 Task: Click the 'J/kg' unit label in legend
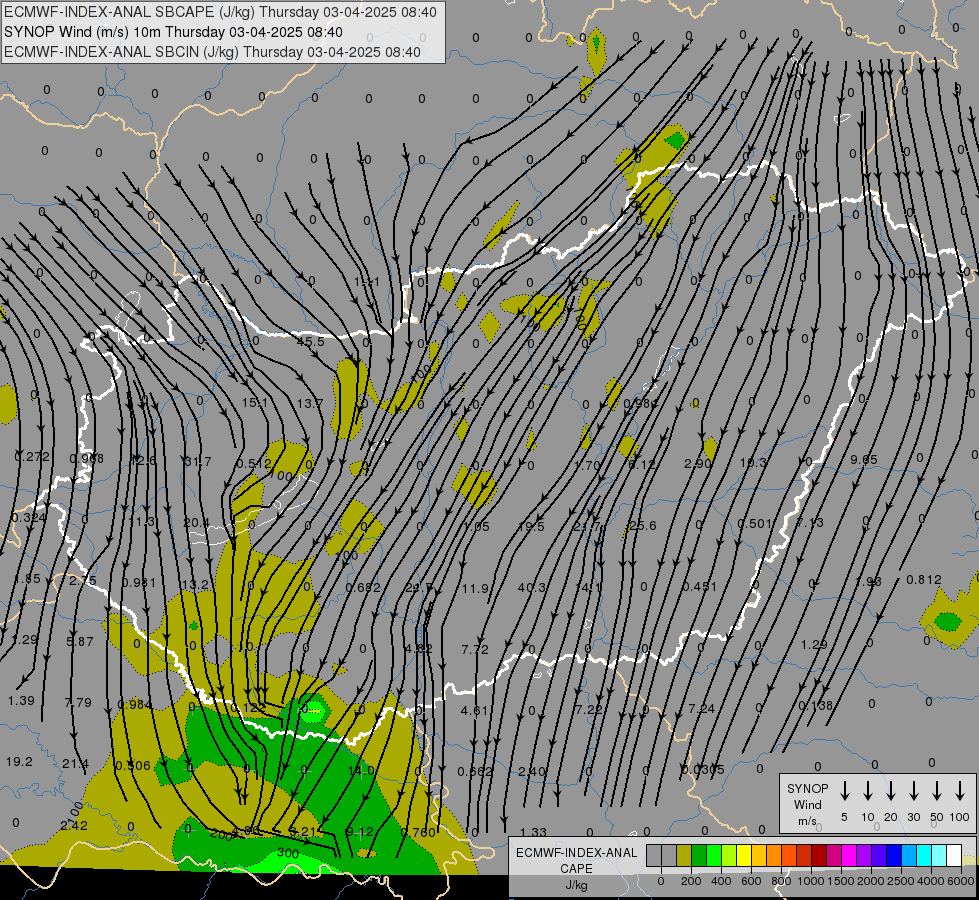click(576, 885)
